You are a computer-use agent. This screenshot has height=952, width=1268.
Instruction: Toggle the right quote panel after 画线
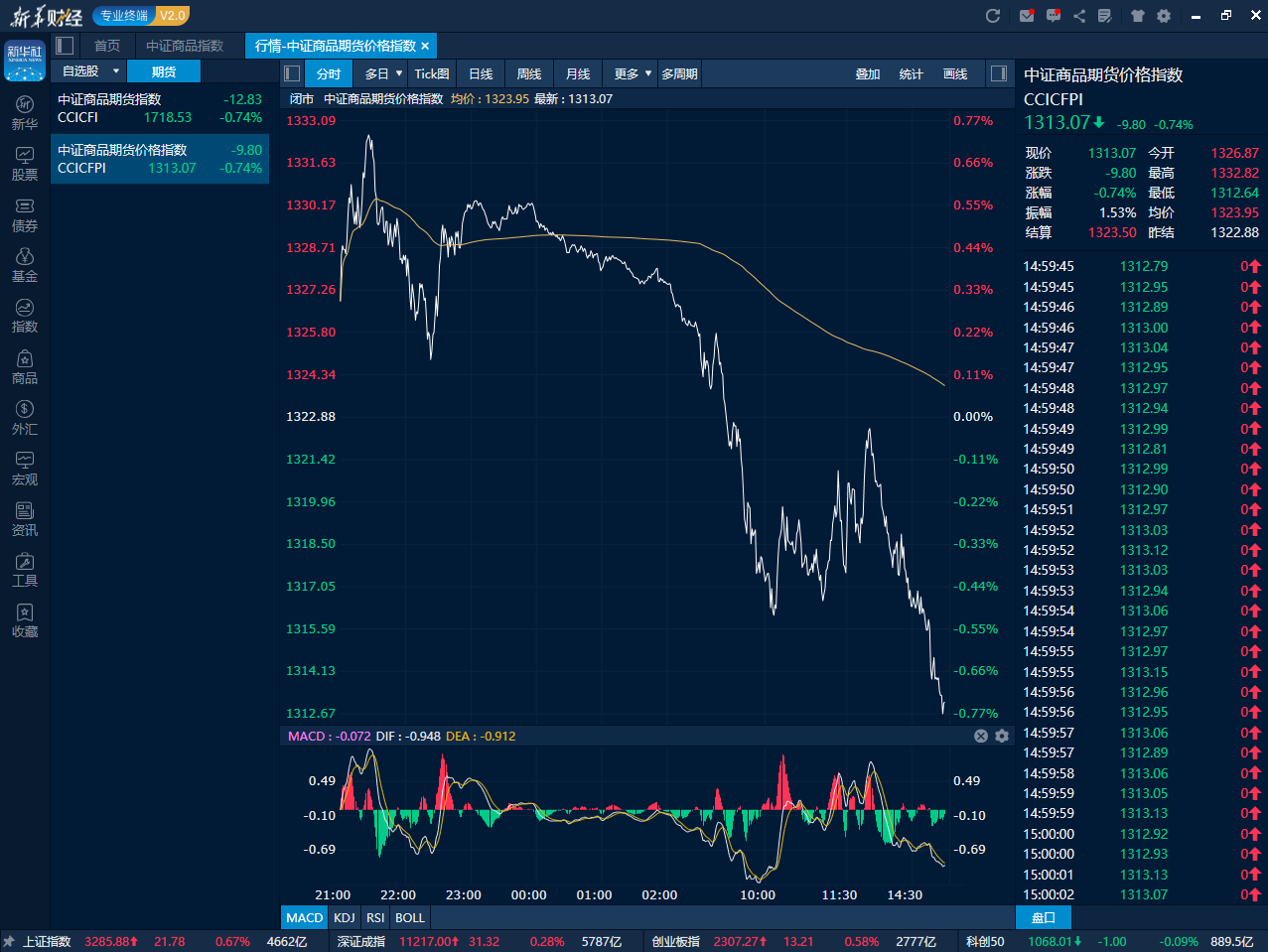click(999, 73)
